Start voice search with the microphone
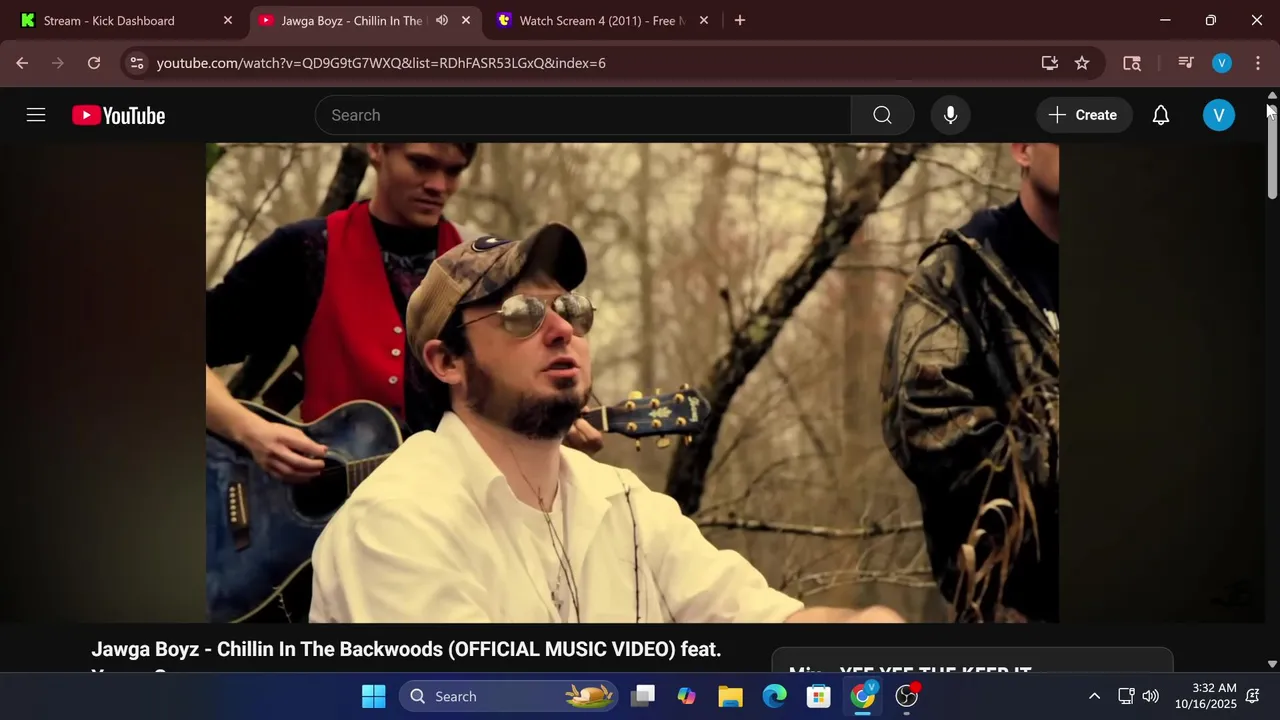 pyautogui.click(x=950, y=115)
